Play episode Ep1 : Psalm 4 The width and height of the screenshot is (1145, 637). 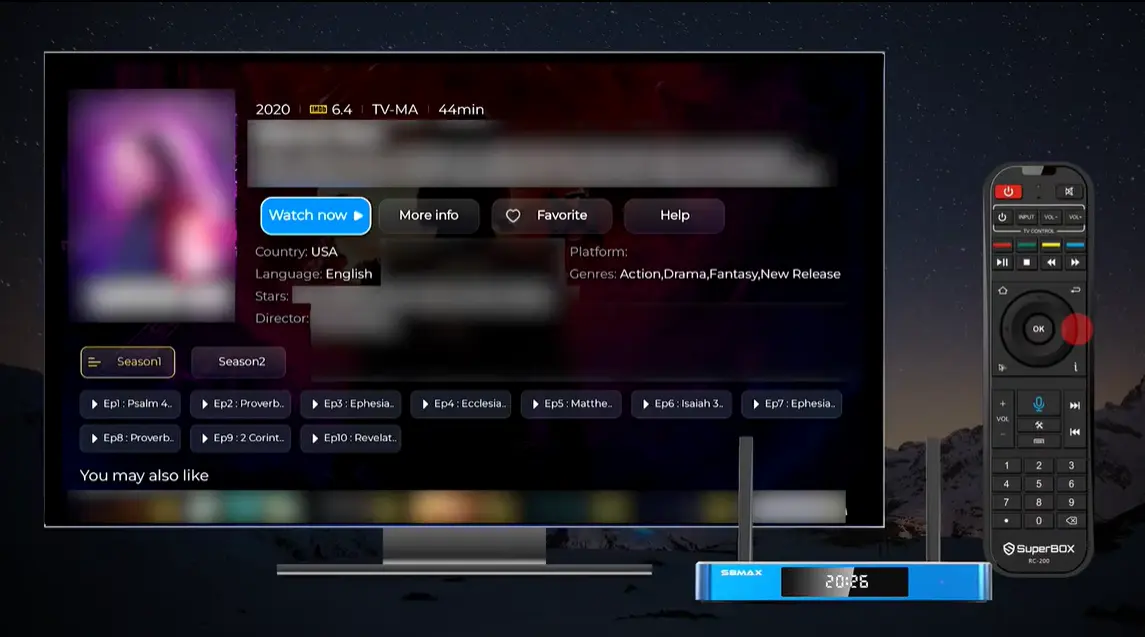[130, 404]
